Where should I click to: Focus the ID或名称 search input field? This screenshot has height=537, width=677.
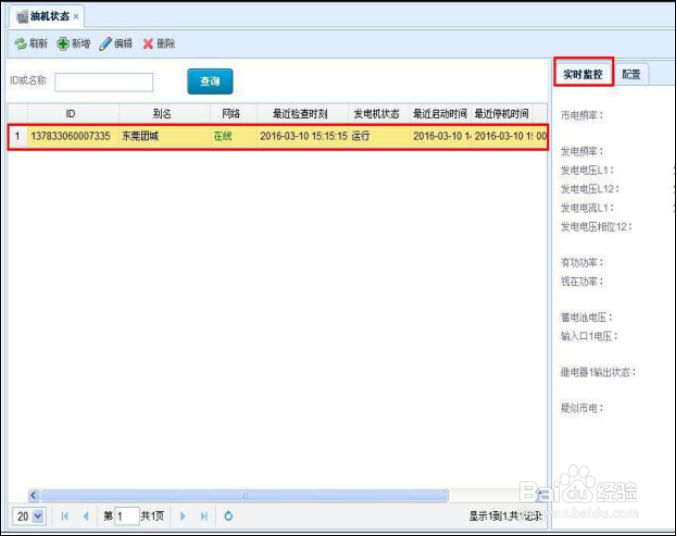(x=104, y=82)
